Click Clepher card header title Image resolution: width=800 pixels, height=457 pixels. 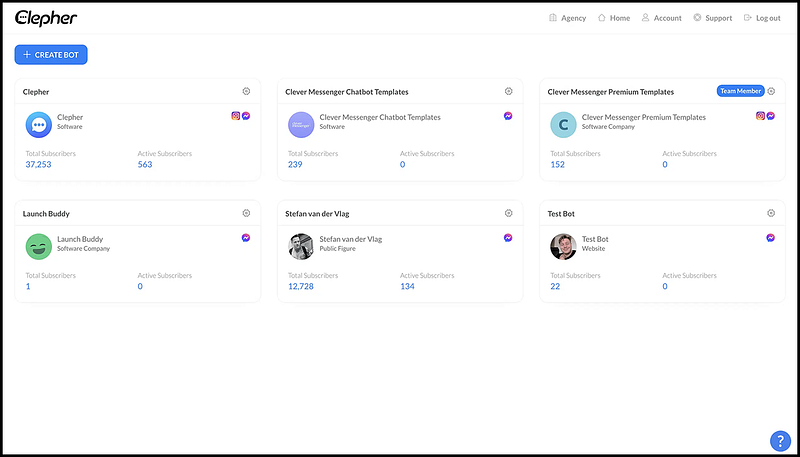pos(36,92)
